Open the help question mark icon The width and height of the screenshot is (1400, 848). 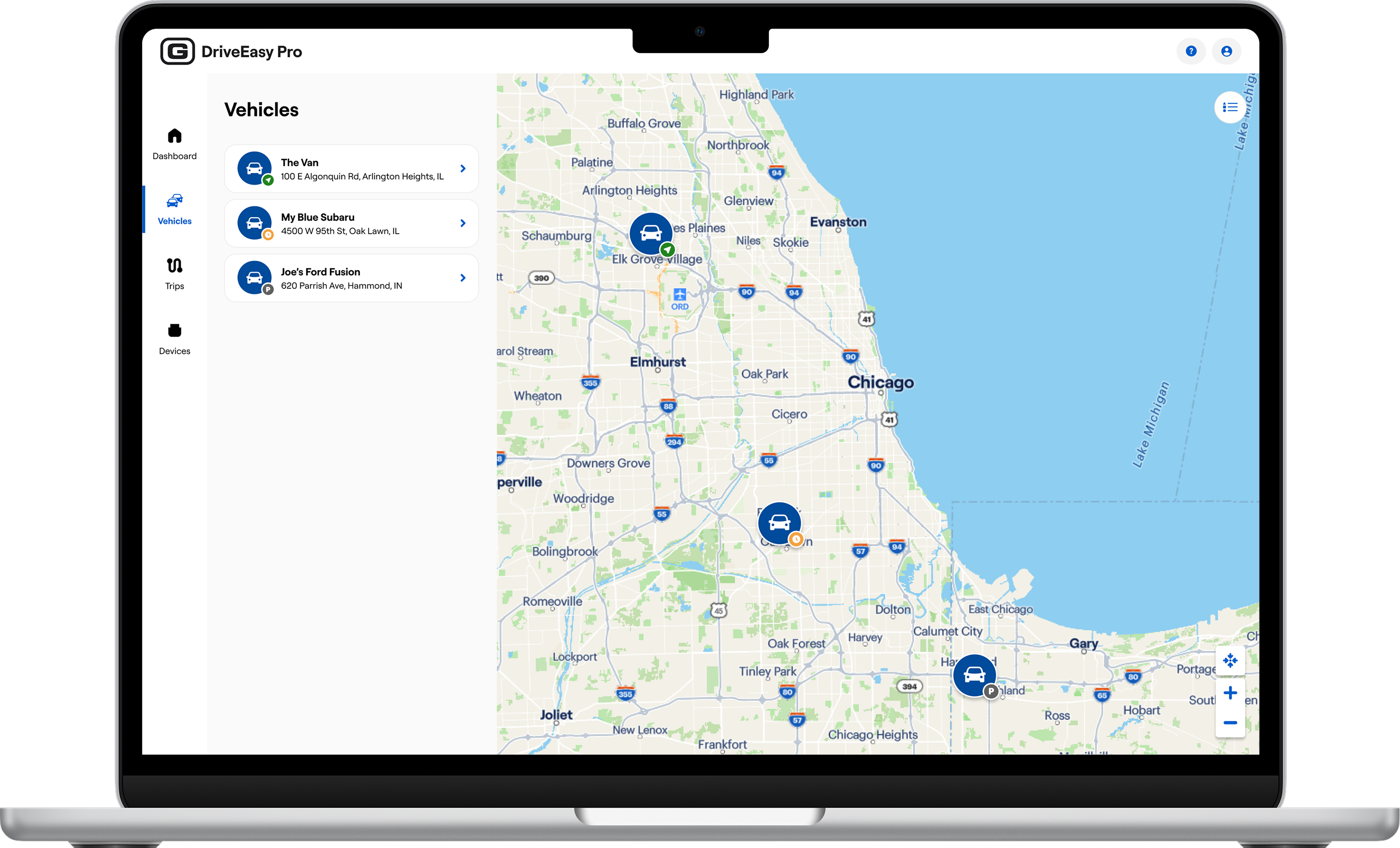pyautogui.click(x=1191, y=51)
